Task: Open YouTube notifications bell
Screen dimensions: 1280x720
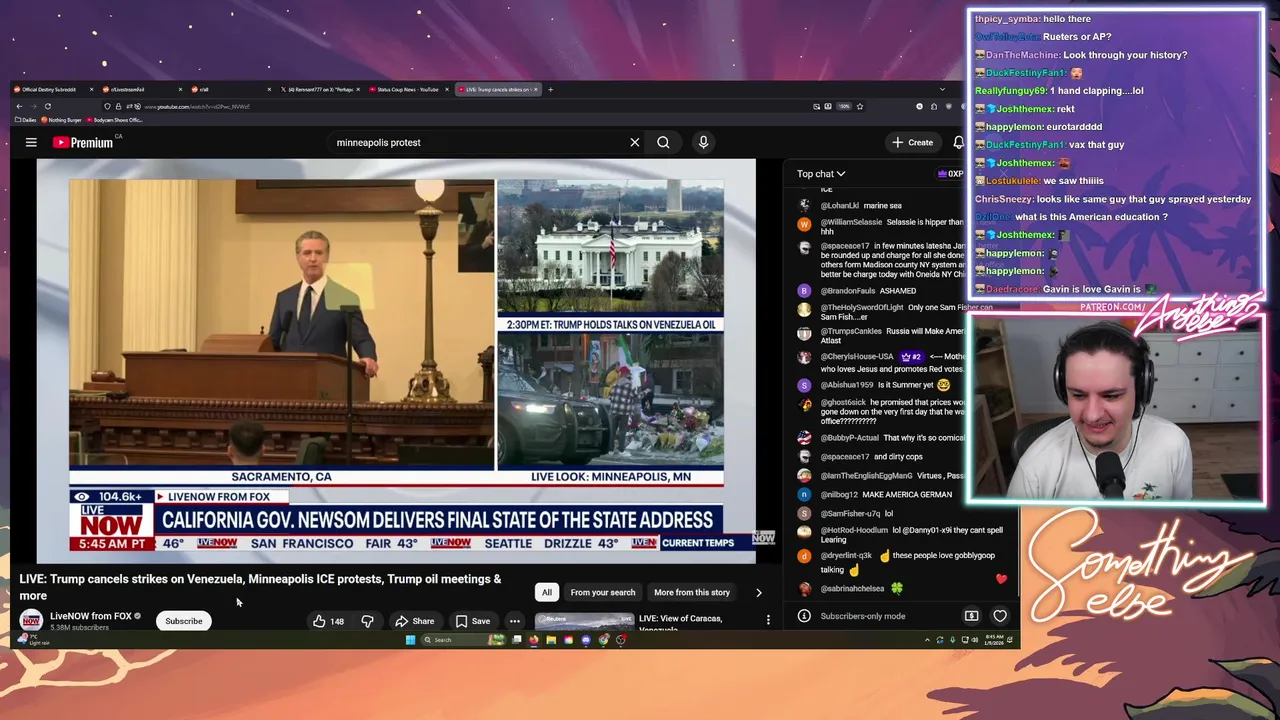Action: 958,142
